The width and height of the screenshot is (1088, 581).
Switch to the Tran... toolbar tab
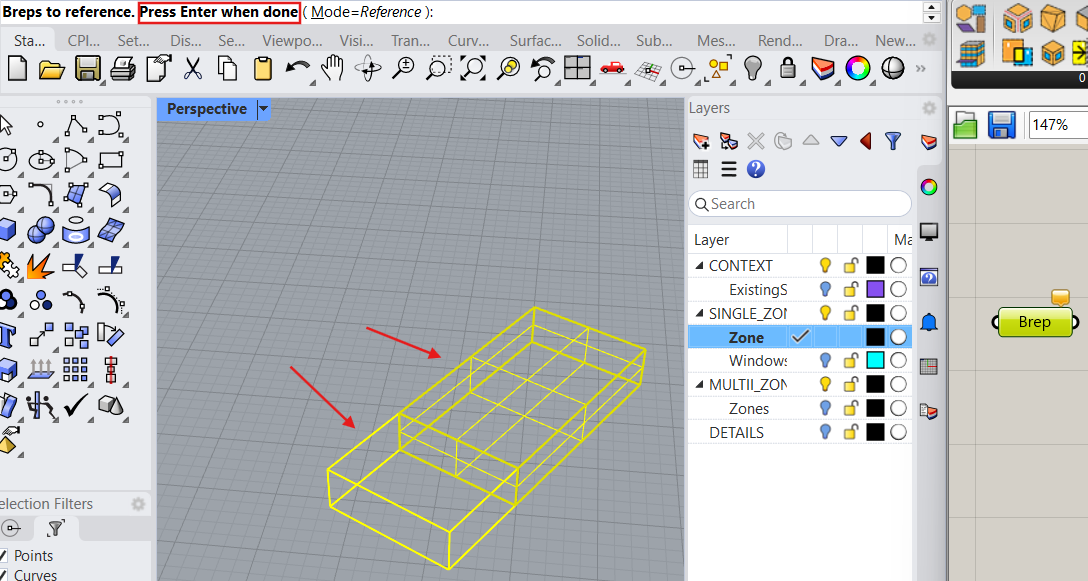[x=411, y=41]
